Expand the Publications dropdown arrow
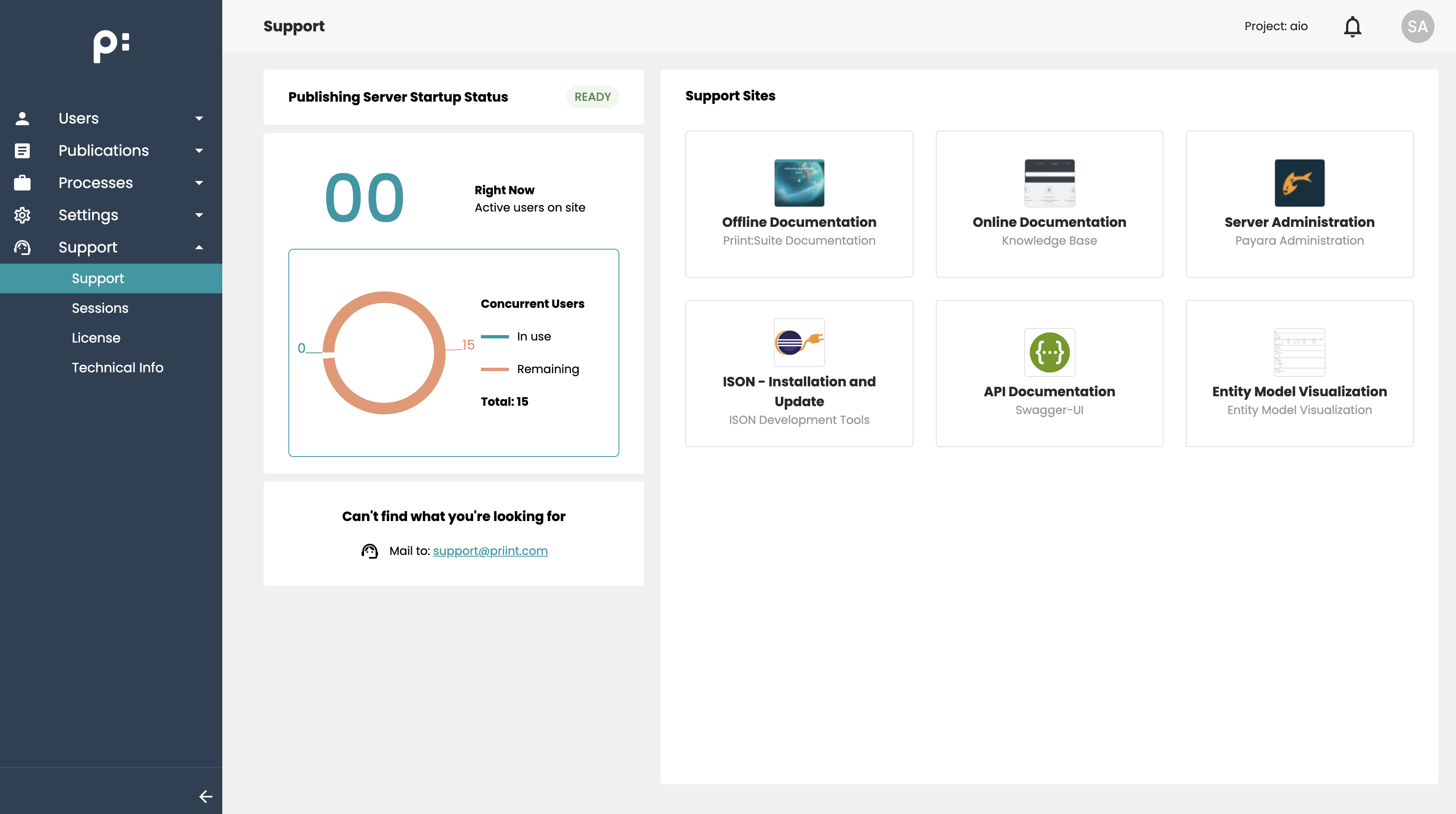The height and width of the screenshot is (814, 1456). tap(199, 150)
